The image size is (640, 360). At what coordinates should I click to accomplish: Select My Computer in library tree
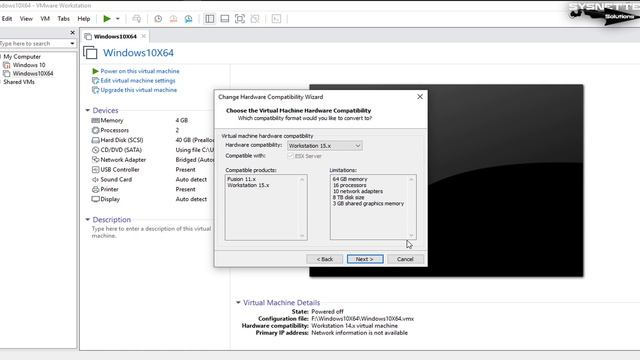coord(22,57)
